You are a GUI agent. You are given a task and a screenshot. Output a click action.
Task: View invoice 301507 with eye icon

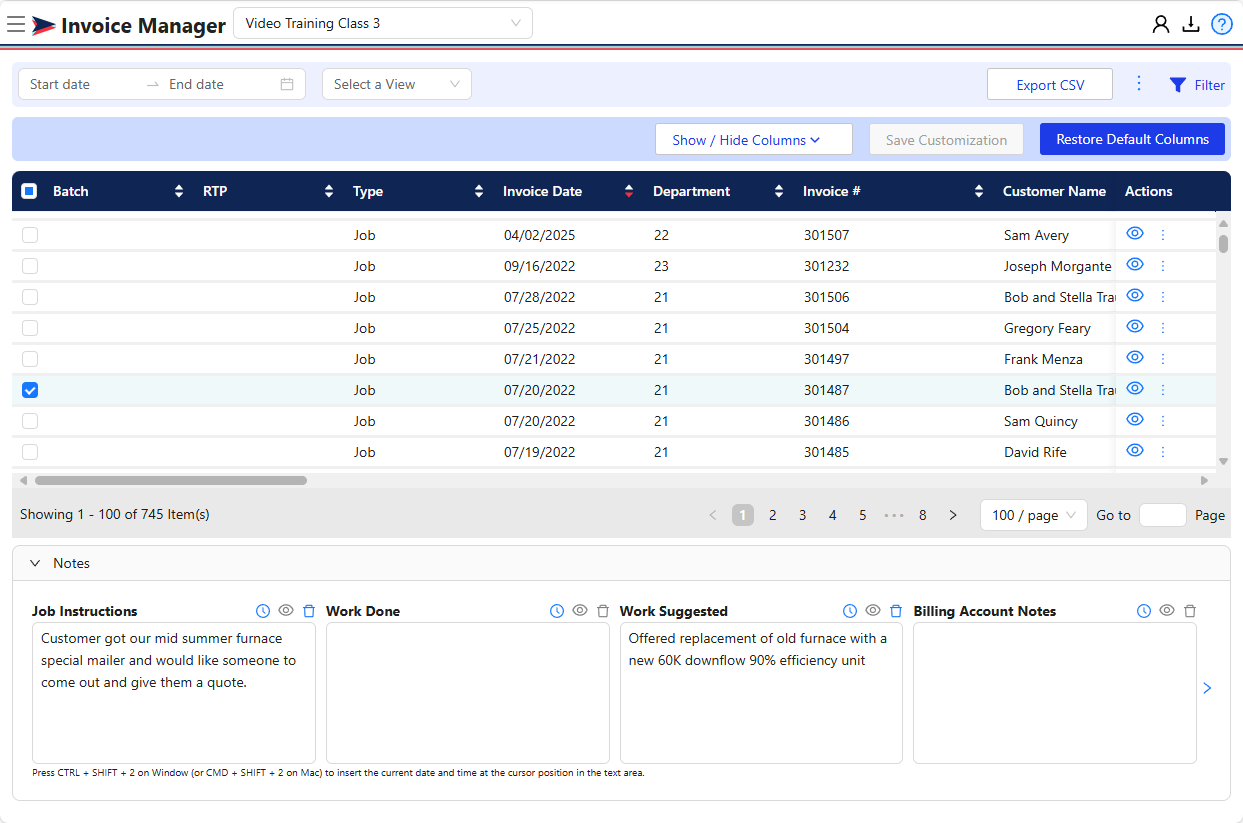click(x=1134, y=233)
